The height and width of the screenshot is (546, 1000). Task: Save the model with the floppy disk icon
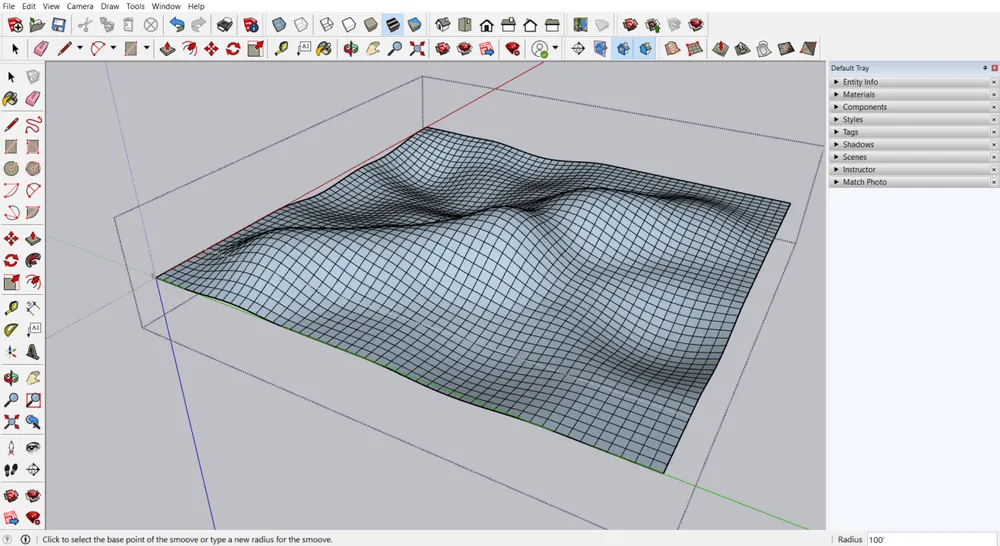[x=59, y=25]
